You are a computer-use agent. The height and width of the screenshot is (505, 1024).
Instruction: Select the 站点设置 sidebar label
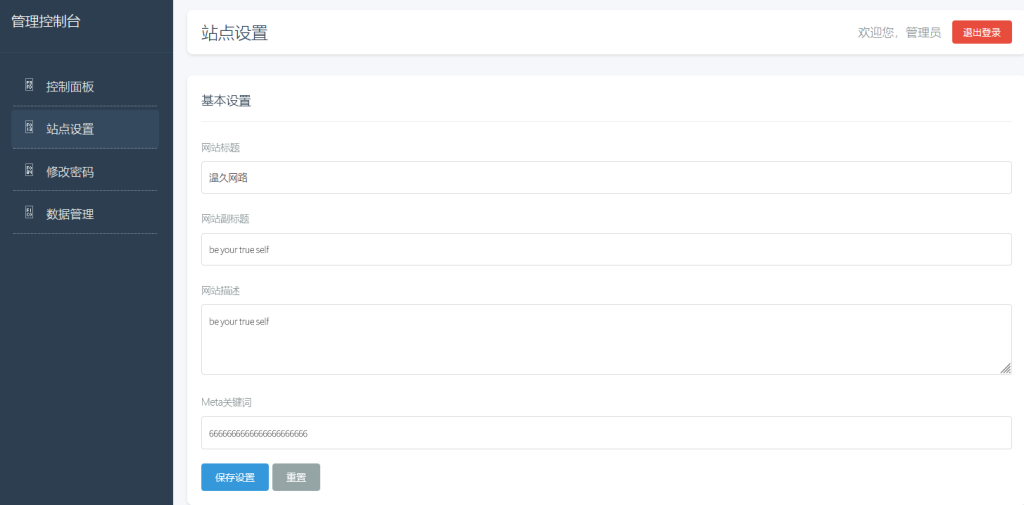(x=70, y=129)
